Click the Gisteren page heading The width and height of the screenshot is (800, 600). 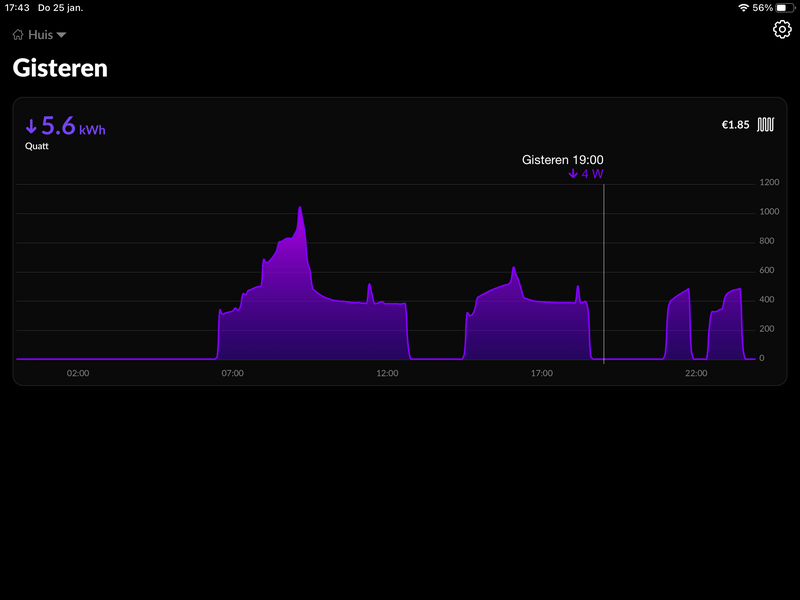click(x=60, y=68)
